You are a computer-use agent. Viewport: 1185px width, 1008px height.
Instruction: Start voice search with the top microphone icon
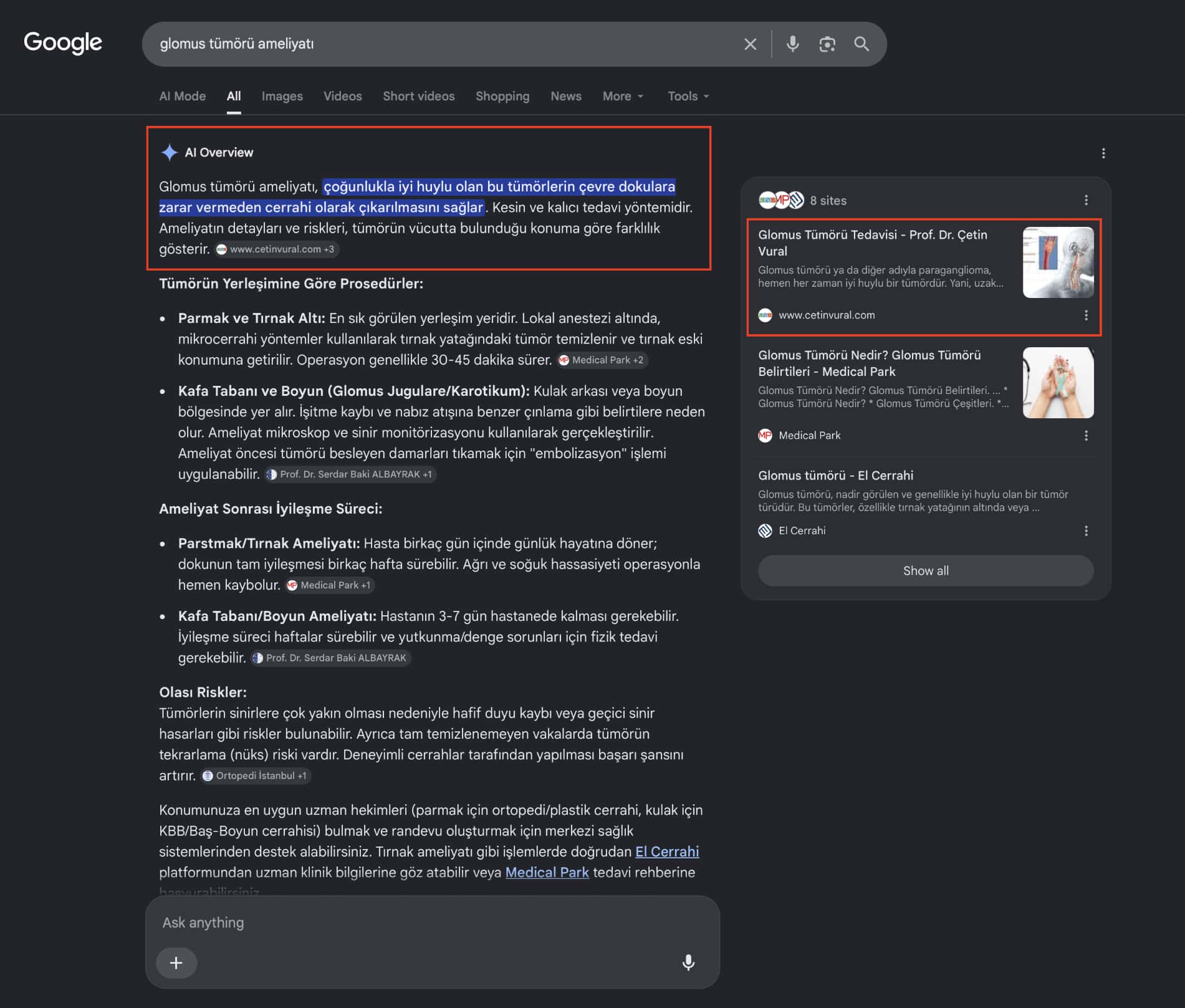[x=792, y=44]
